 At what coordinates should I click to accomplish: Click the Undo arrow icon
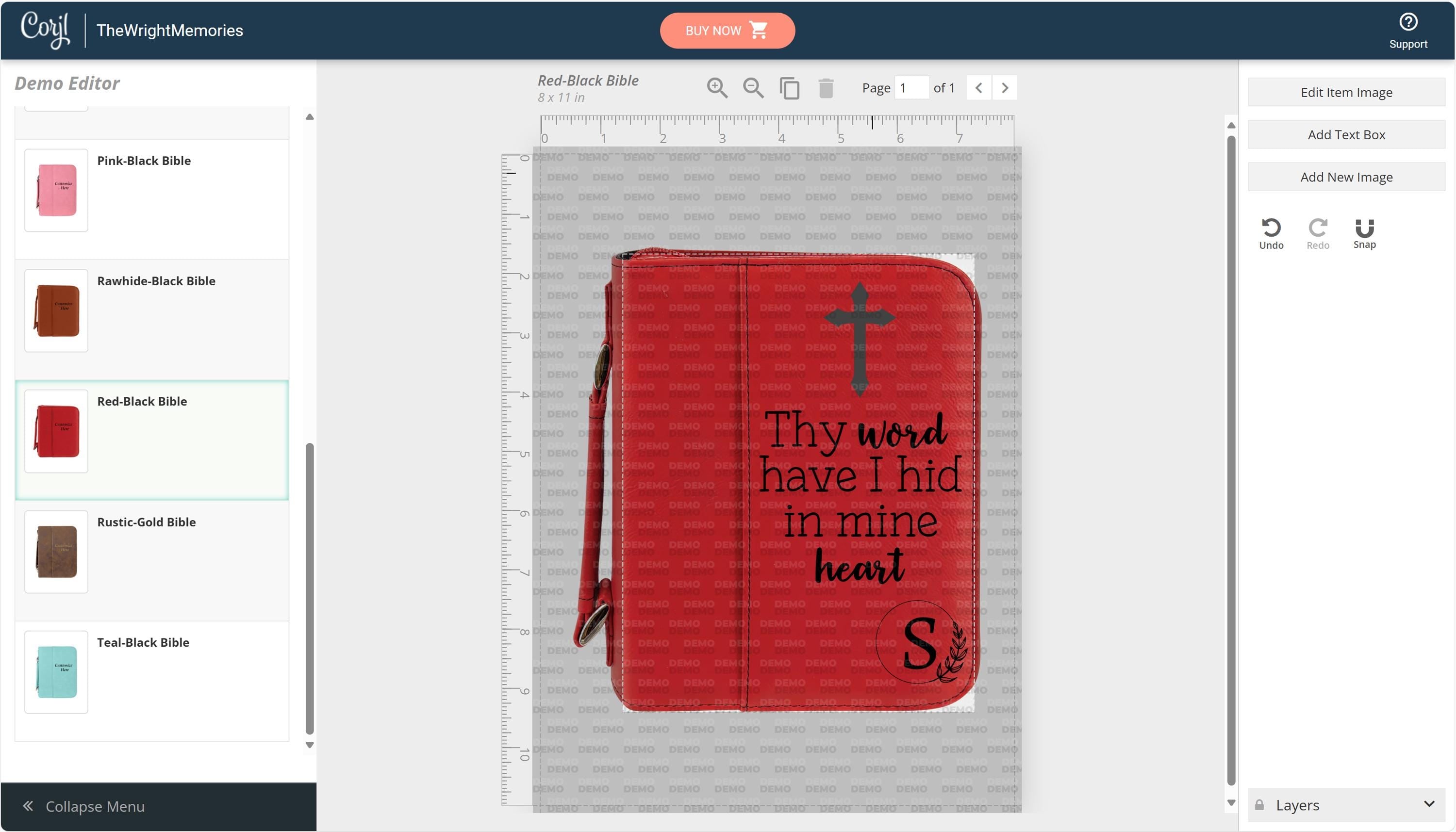[x=1271, y=228]
